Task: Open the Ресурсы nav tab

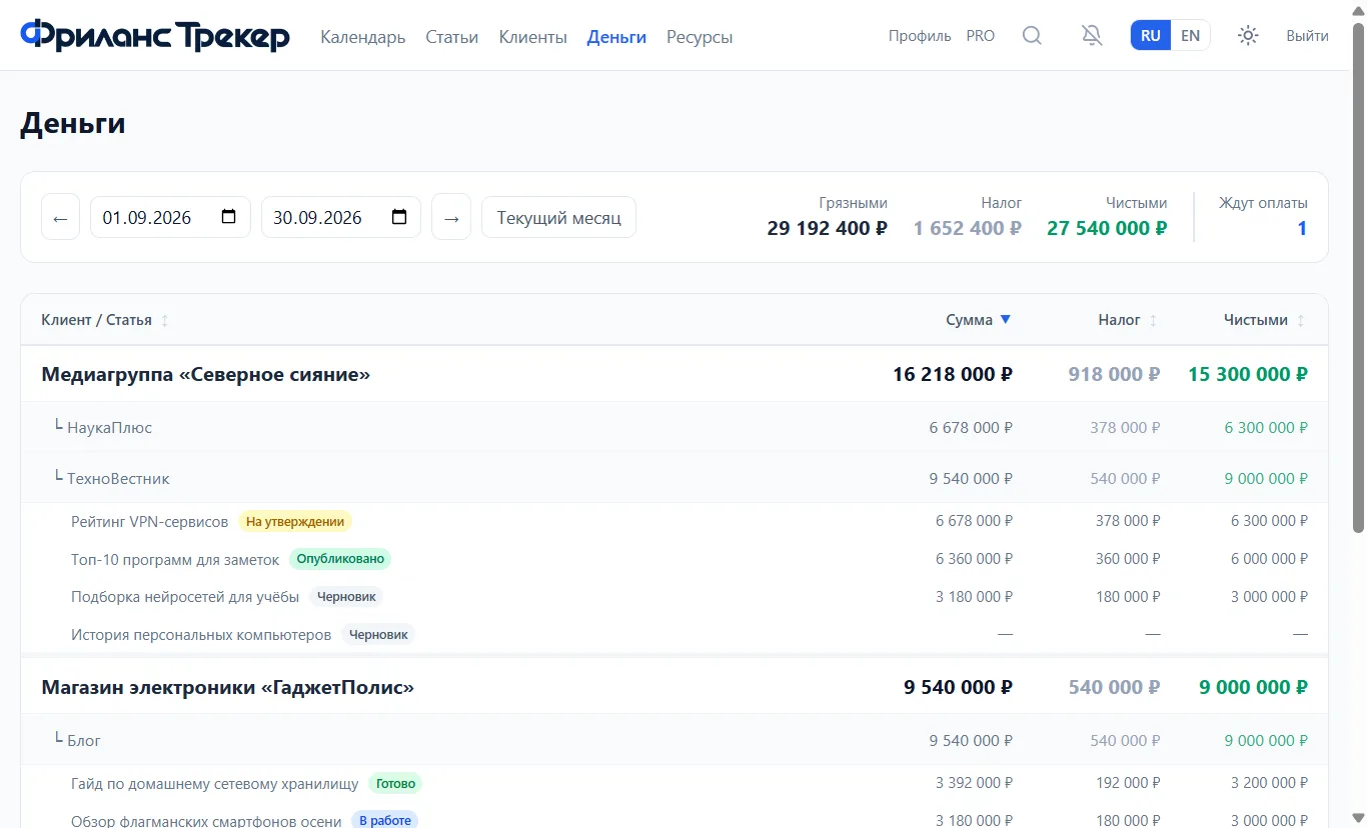Action: (x=700, y=37)
